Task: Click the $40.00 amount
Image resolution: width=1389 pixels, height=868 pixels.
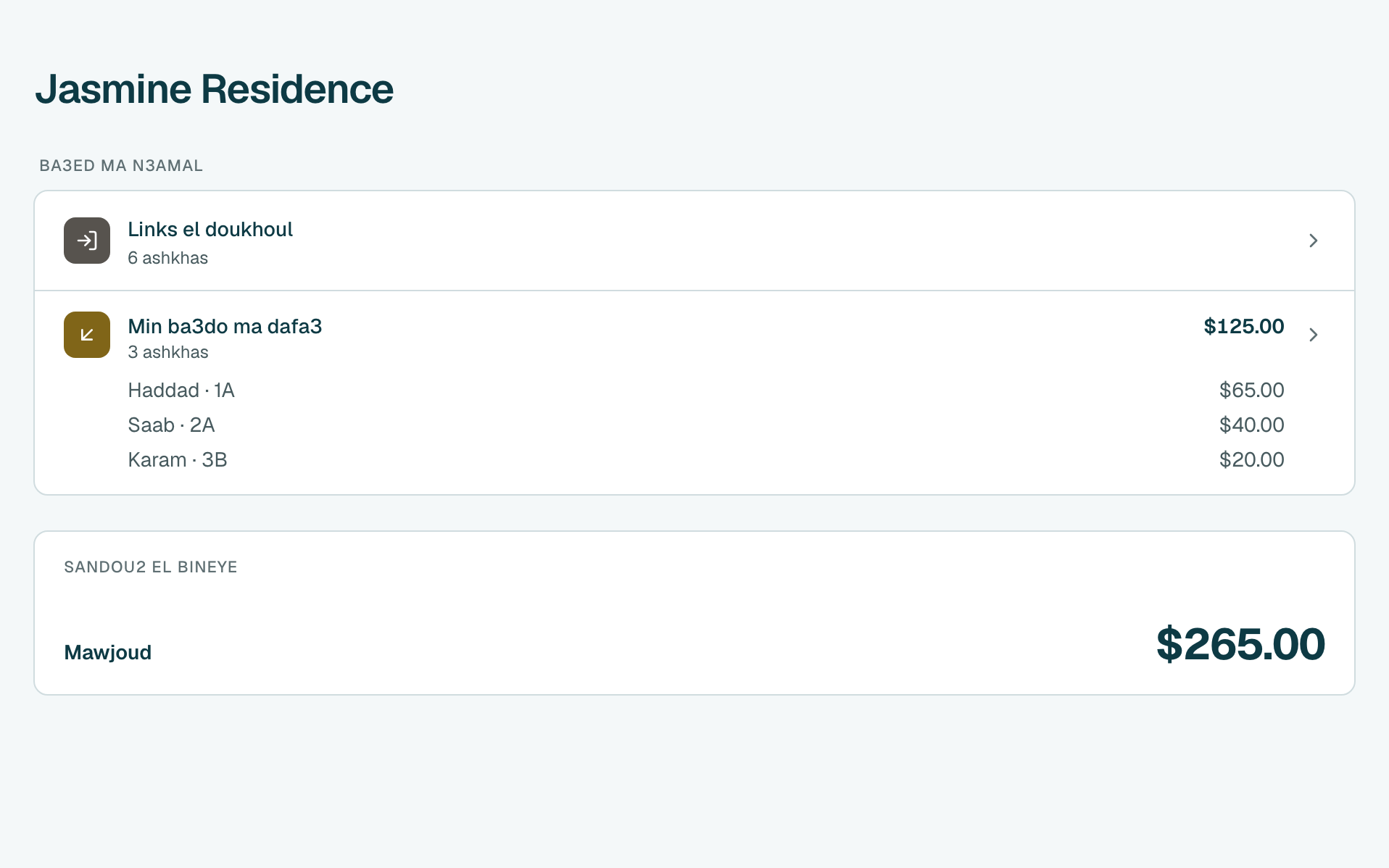Action: pyautogui.click(x=1251, y=425)
